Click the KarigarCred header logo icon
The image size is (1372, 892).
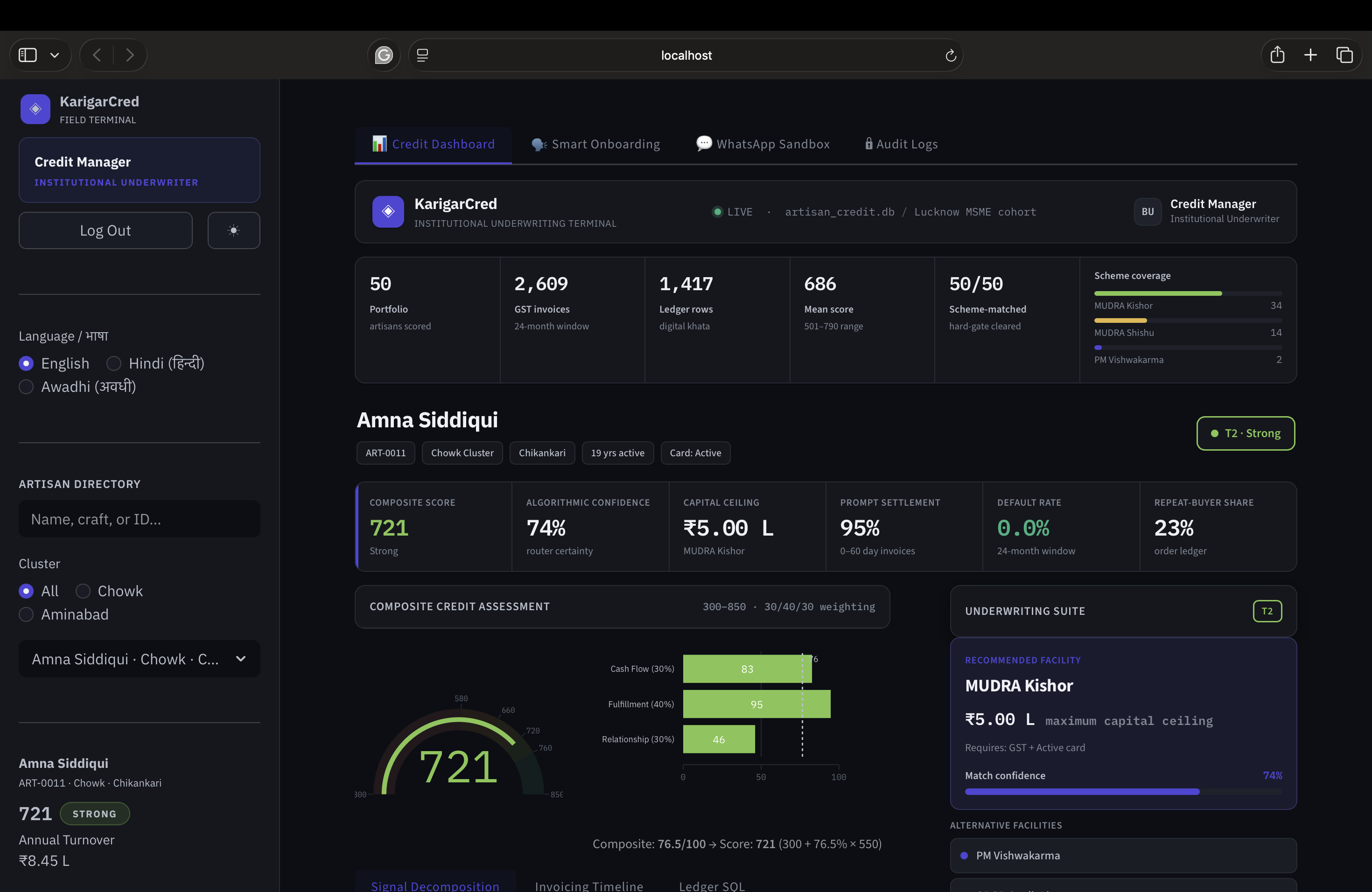click(x=388, y=211)
